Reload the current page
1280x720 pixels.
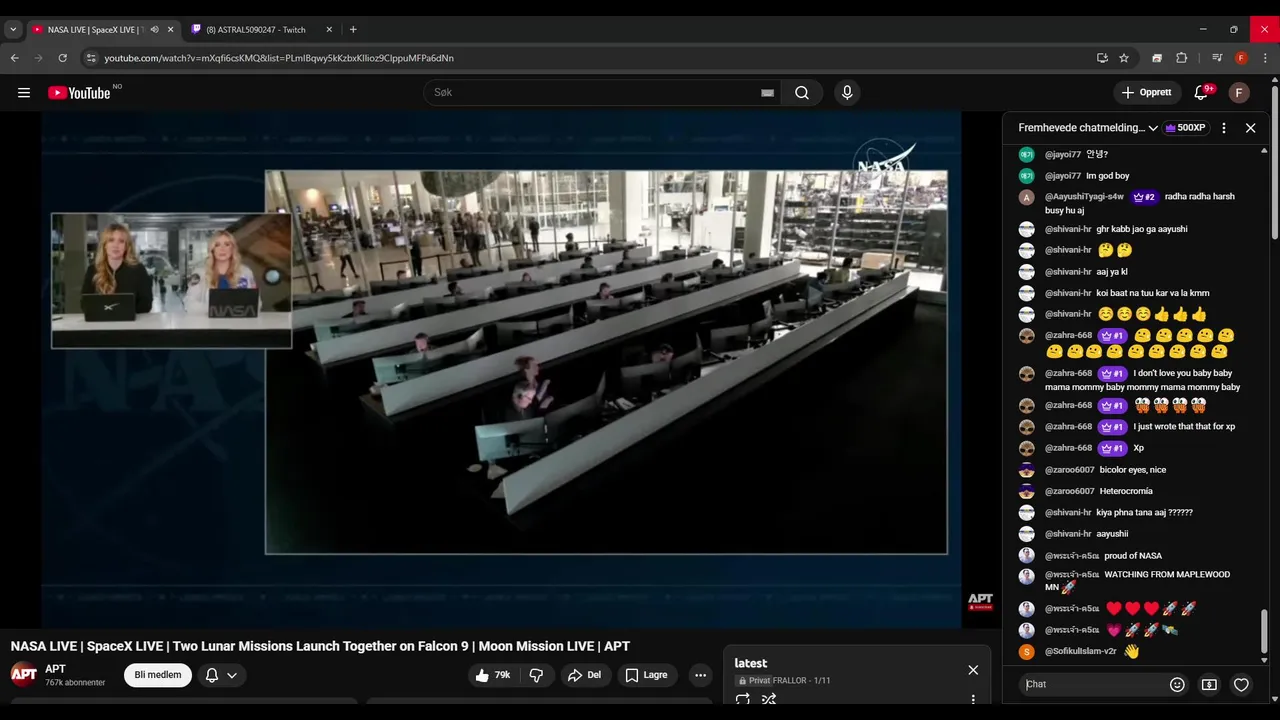point(62,58)
